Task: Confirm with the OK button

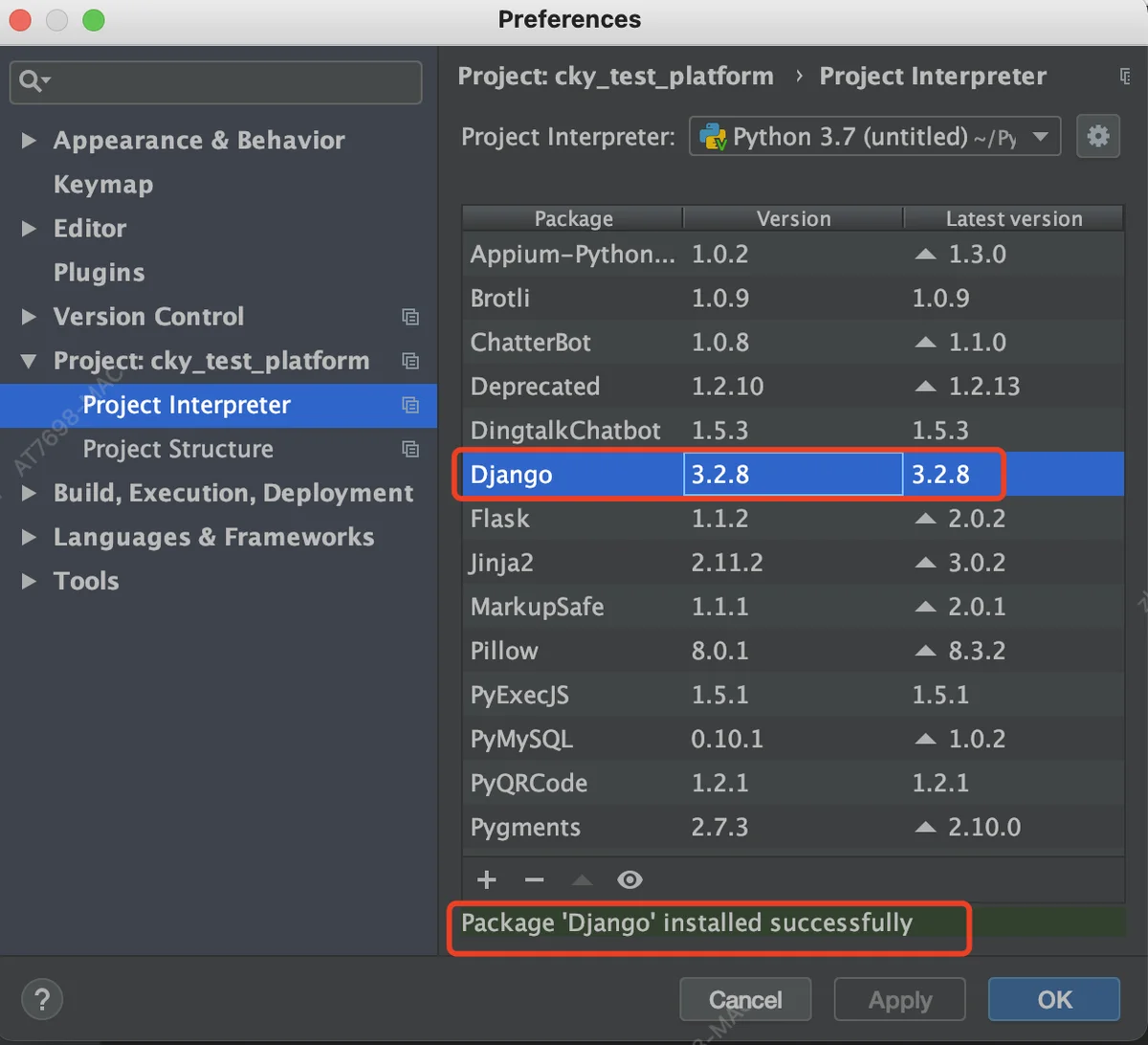Action: click(1054, 1000)
